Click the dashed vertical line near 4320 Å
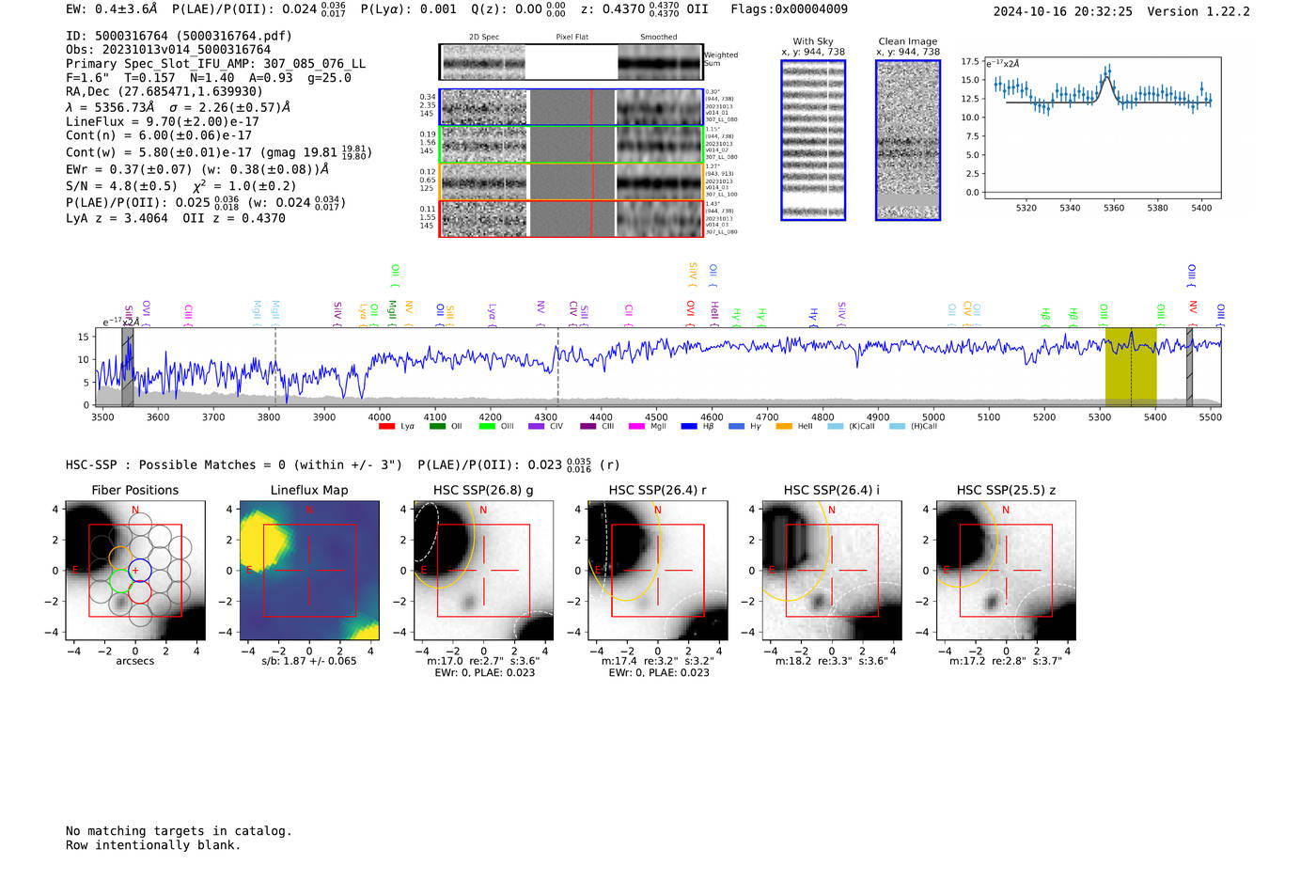The image size is (1316, 896). pyautogui.click(x=558, y=368)
